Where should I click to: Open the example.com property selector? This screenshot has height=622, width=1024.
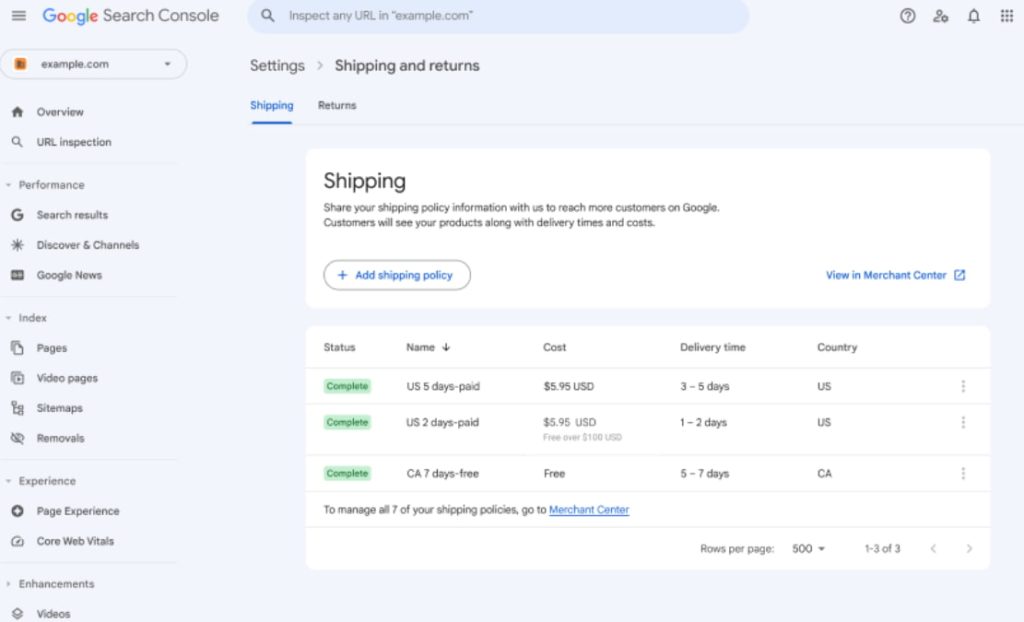coord(93,64)
